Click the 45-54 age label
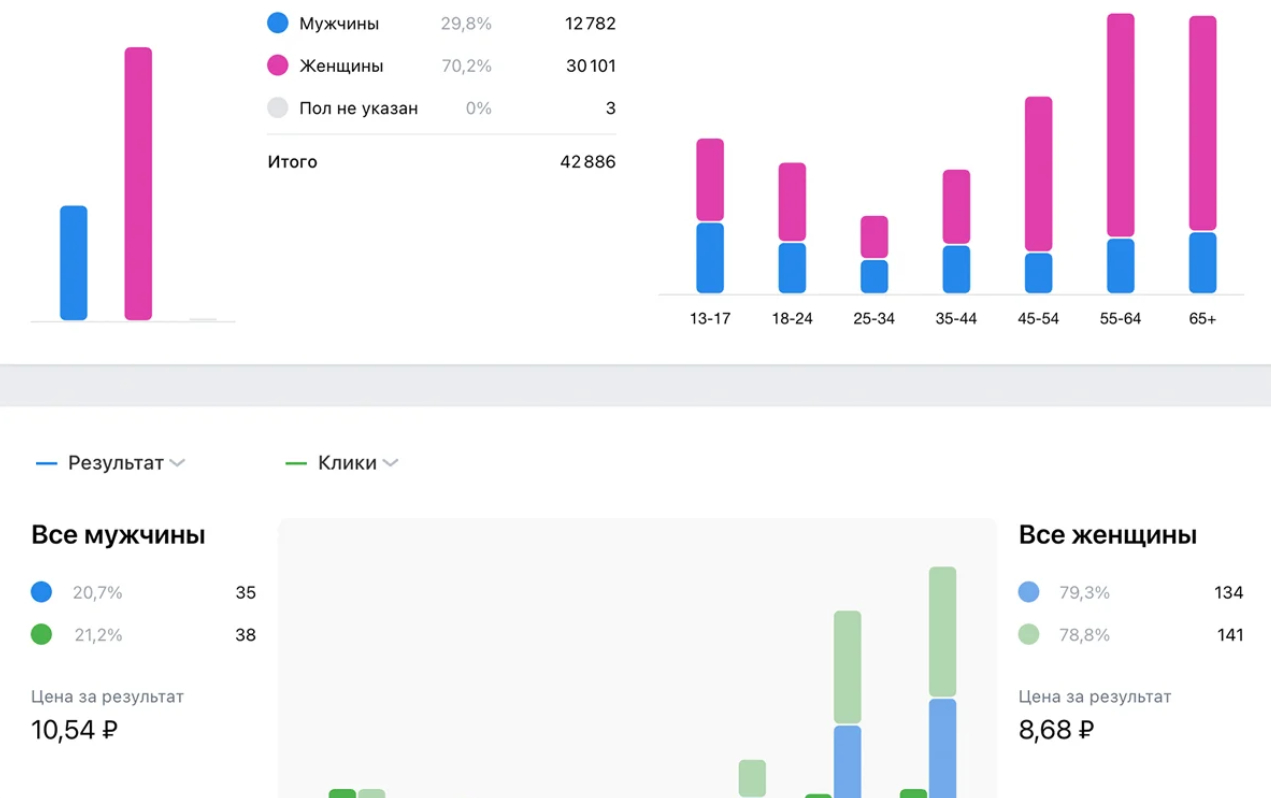Image resolution: width=1271 pixels, height=798 pixels. pos(1038,319)
